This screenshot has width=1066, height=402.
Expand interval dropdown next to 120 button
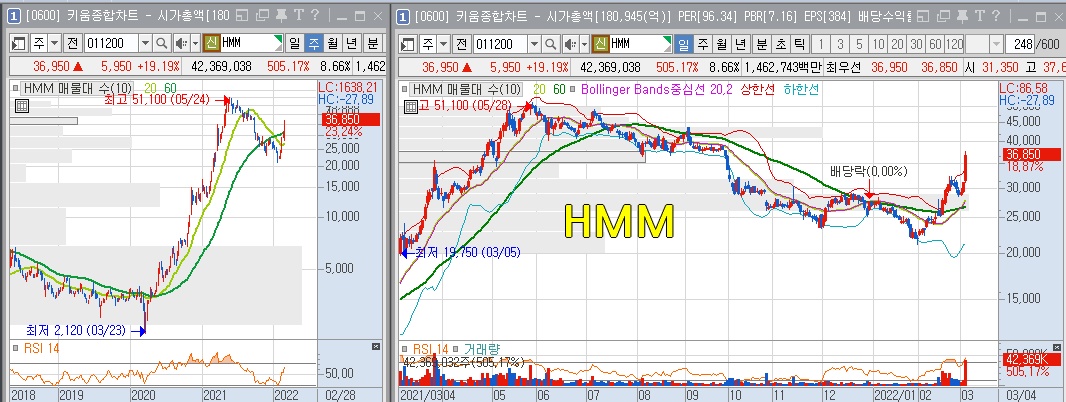click(997, 44)
